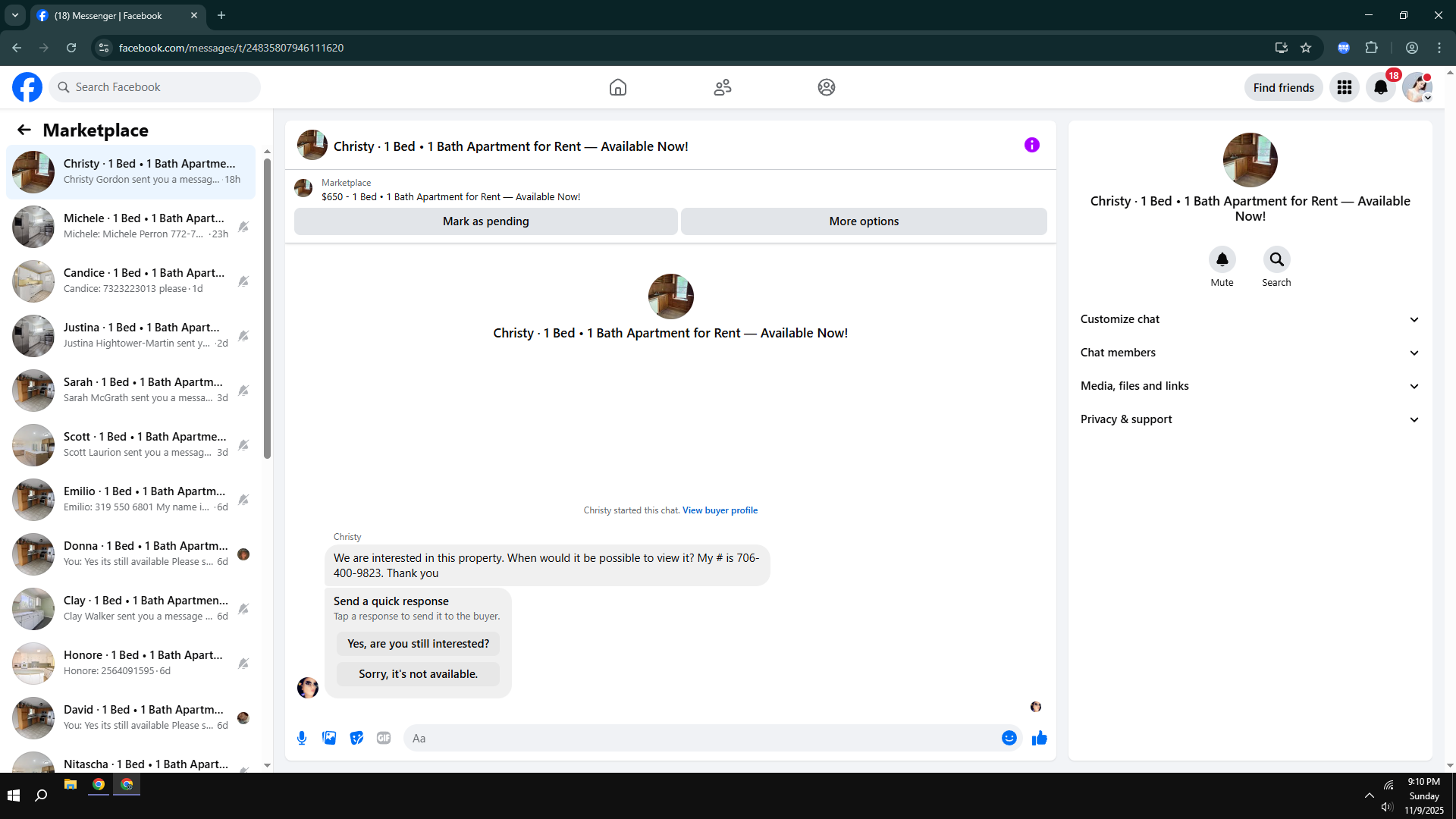Viewport: 1456px width, 819px height.
Task: Open Windows taskbar search
Action: 42,795
